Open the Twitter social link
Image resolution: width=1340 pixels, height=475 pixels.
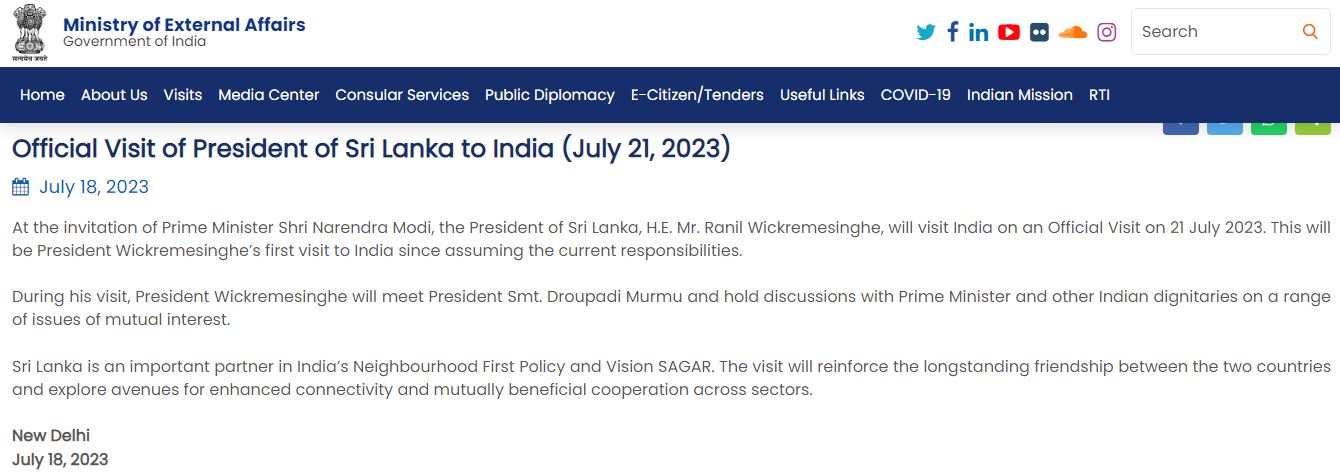(926, 32)
